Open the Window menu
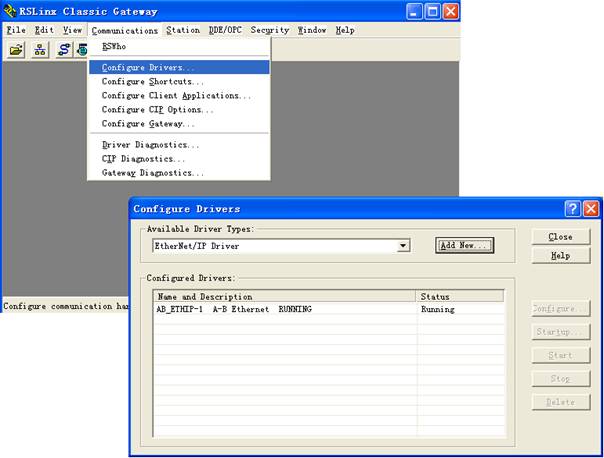 (312, 30)
